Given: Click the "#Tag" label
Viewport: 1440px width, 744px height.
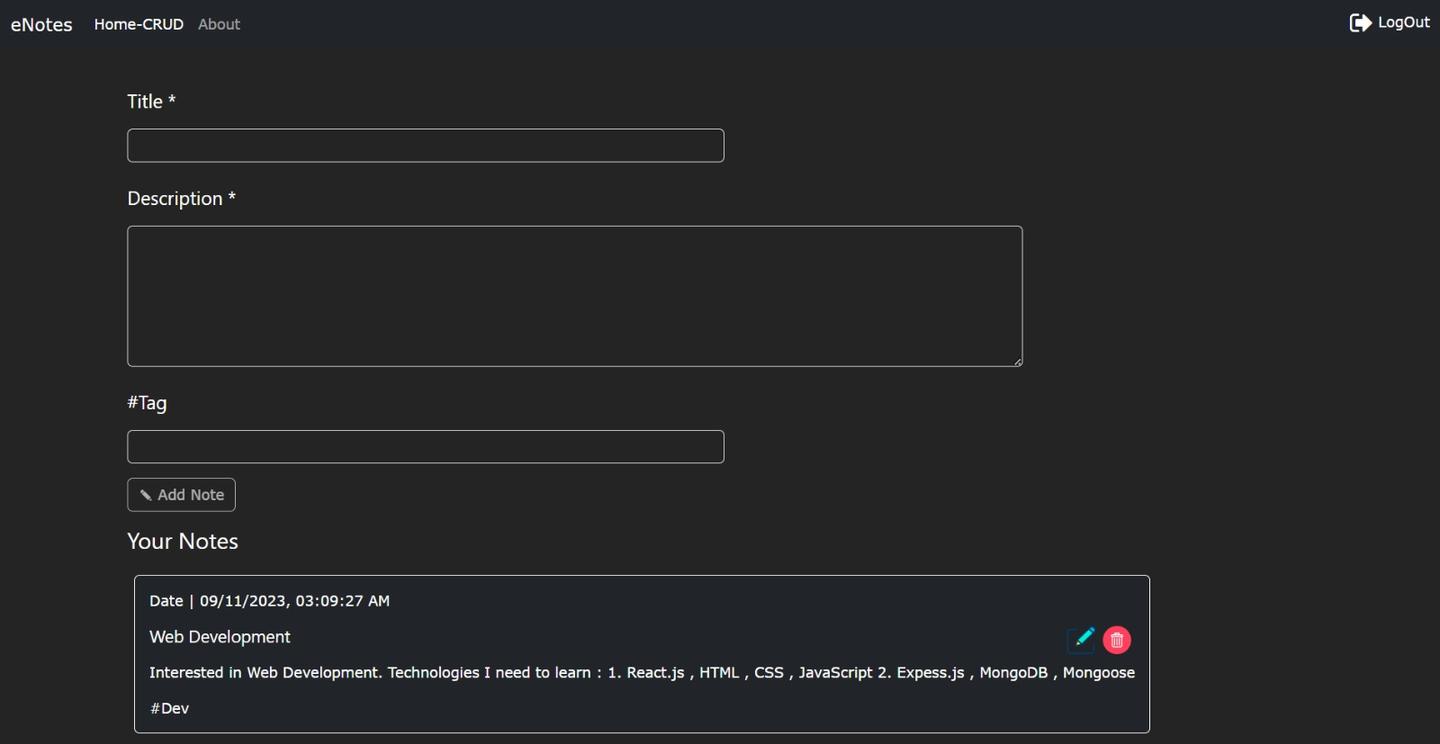Looking at the screenshot, I should [147, 403].
